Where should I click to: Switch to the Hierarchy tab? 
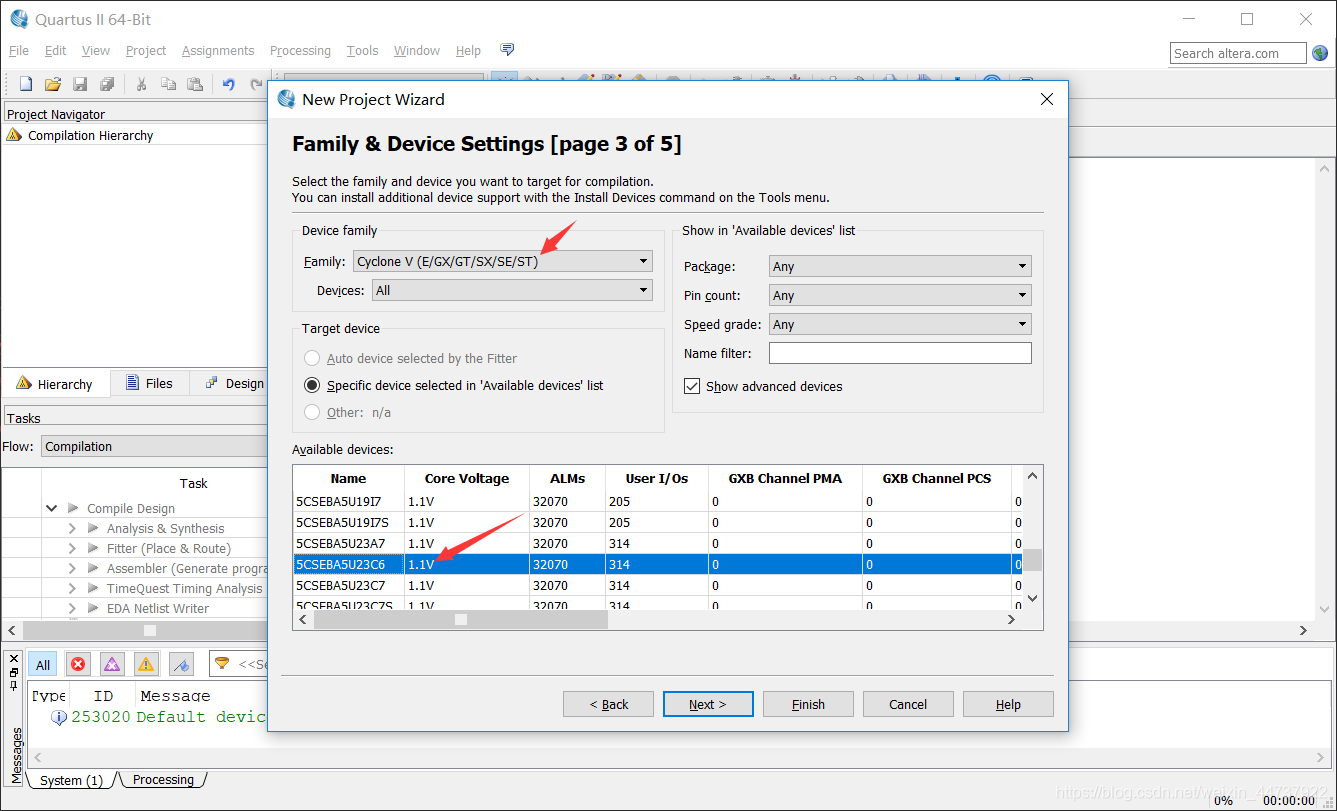(55, 384)
